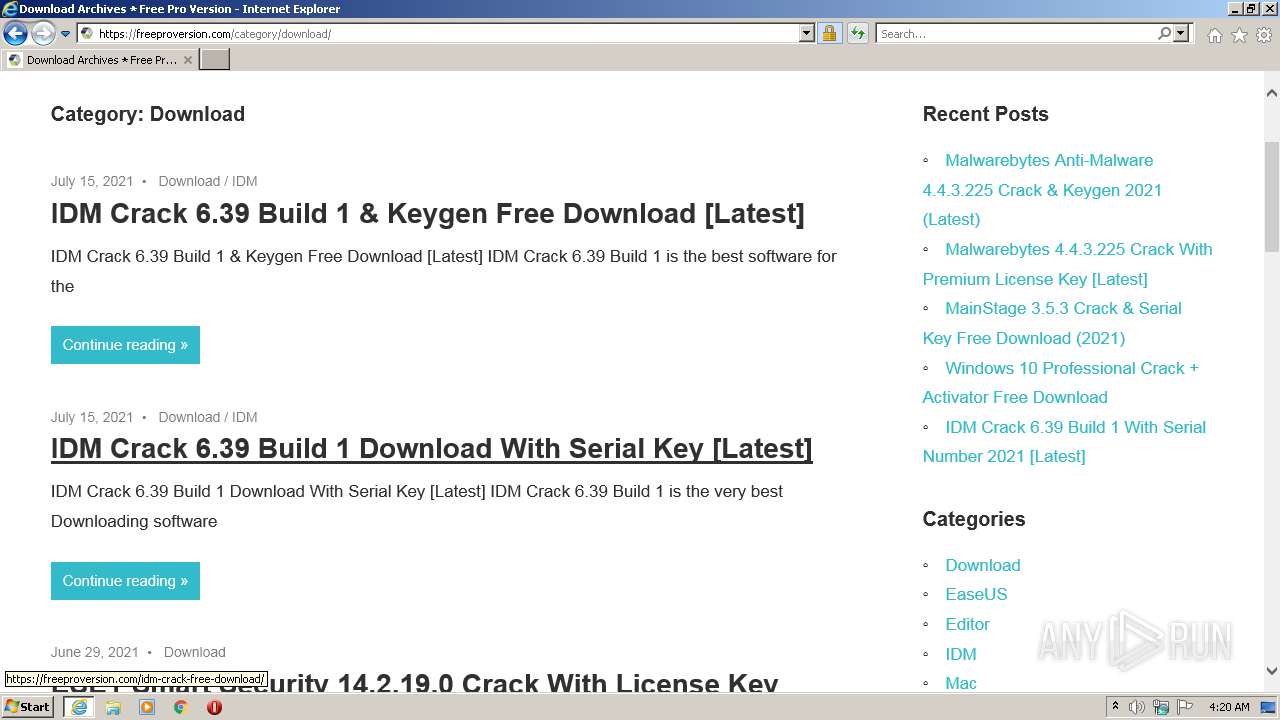This screenshot has width=1280, height=720.
Task: Click the IDM category under the first post
Action: tap(245, 181)
